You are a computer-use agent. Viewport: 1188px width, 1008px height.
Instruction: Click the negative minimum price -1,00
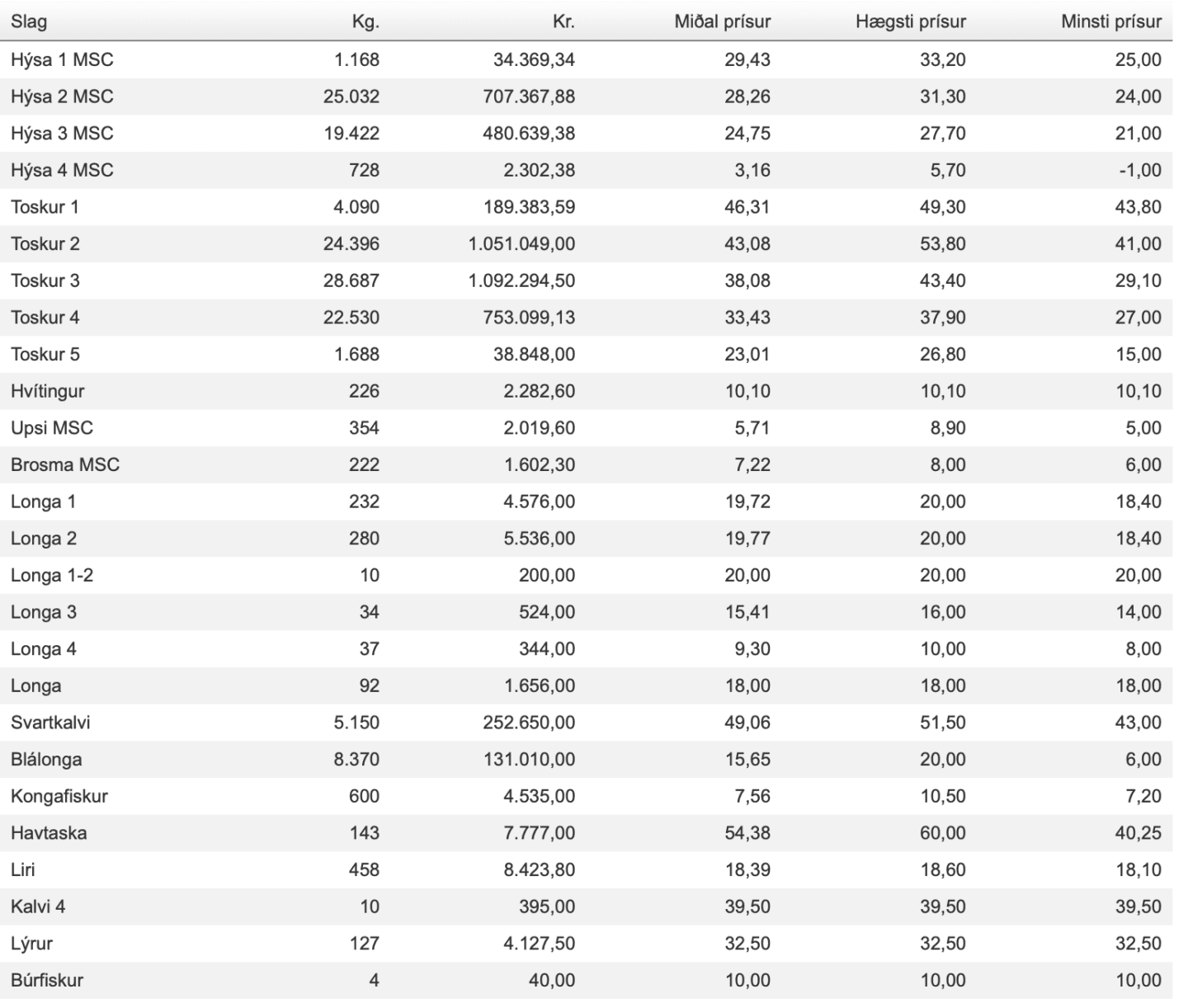(1138, 170)
